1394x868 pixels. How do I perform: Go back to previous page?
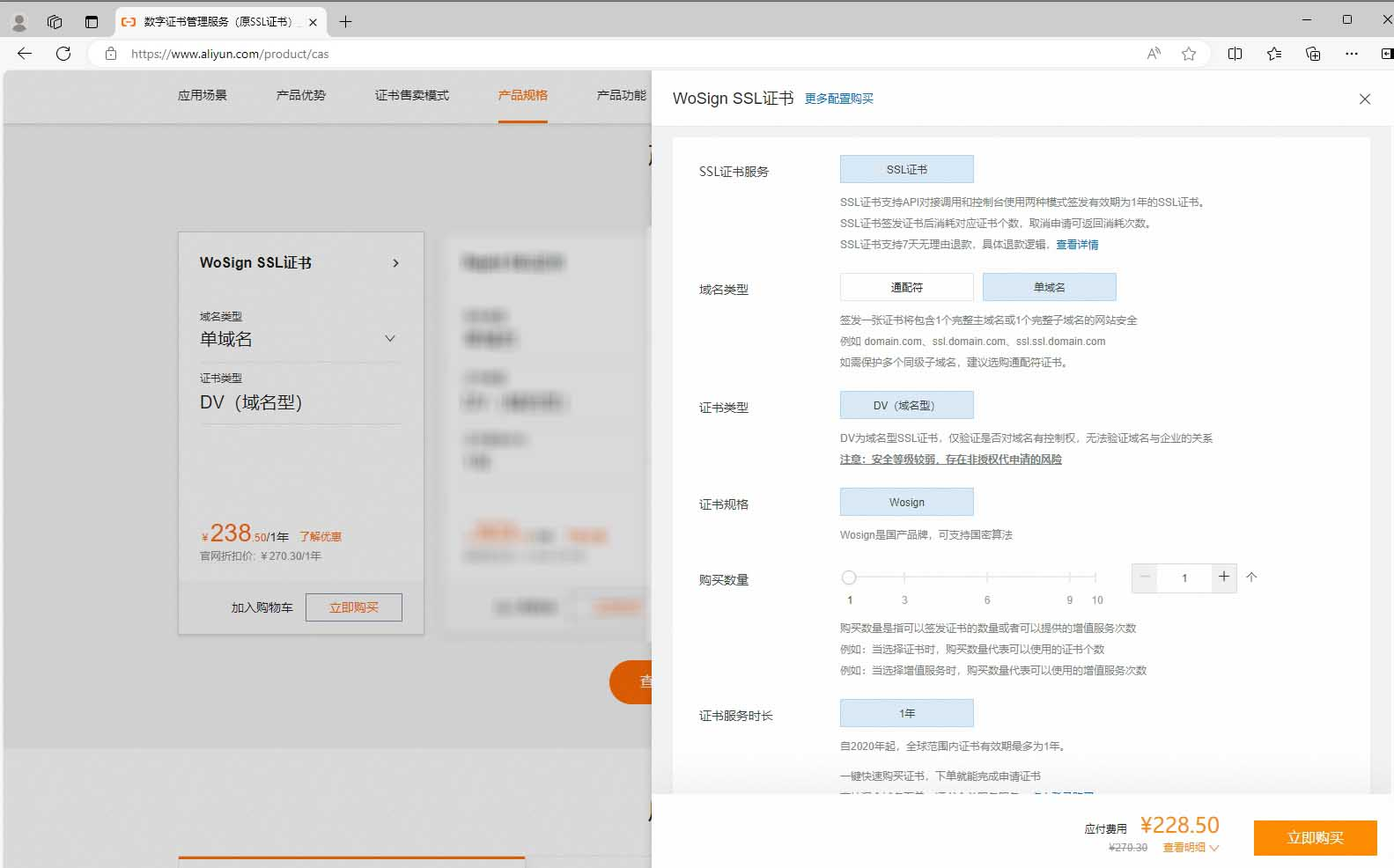(x=25, y=54)
